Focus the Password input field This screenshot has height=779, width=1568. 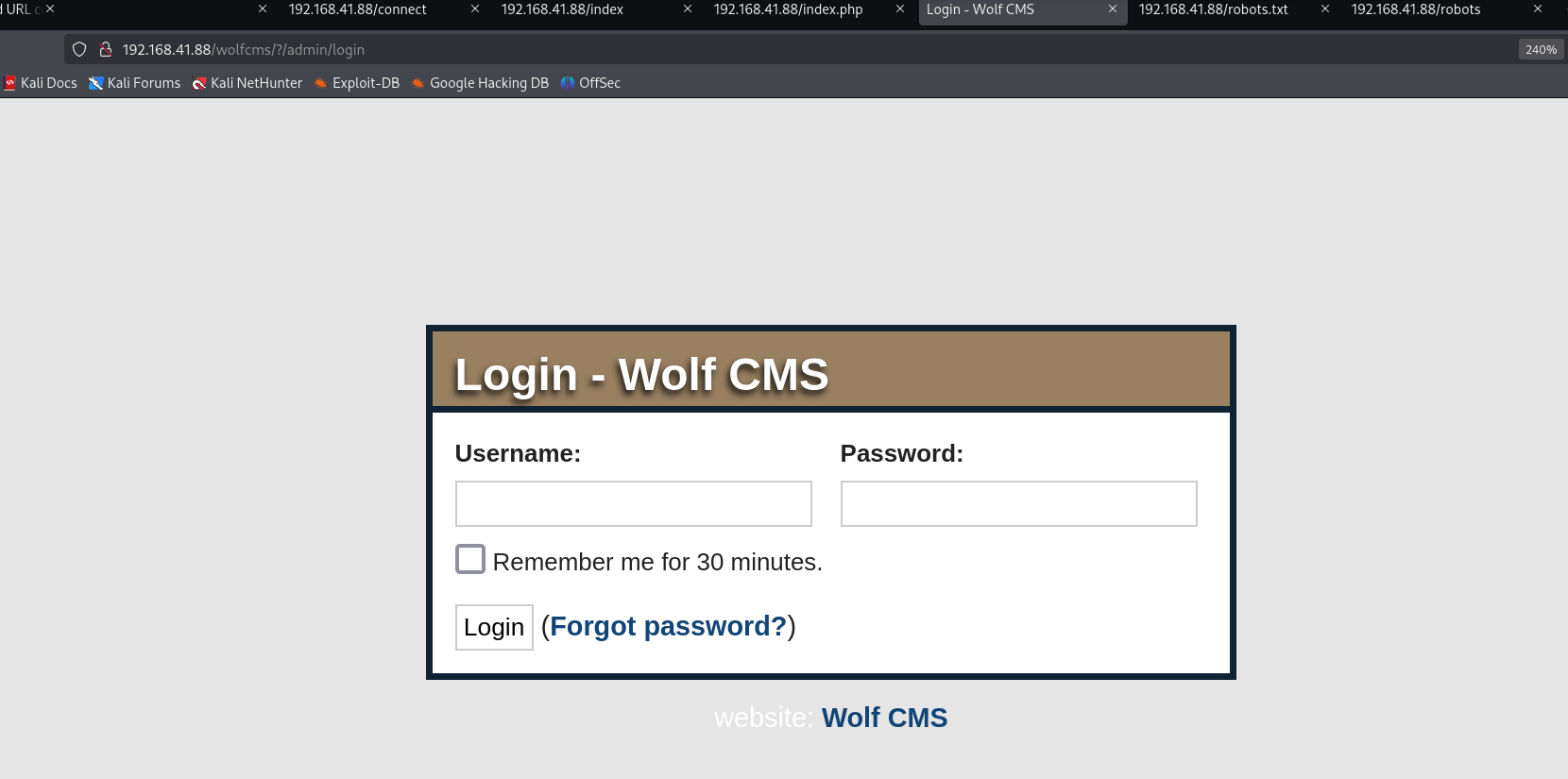[x=1018, y=503]
